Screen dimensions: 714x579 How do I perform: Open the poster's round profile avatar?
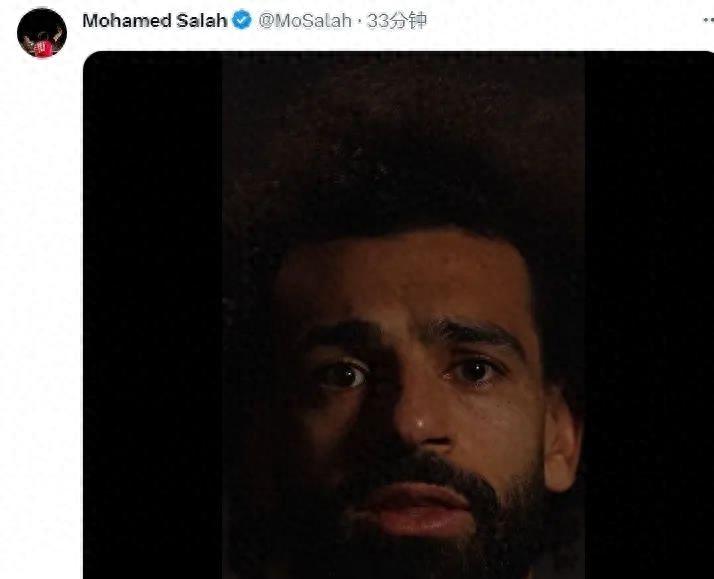click(x=41, y=34)
